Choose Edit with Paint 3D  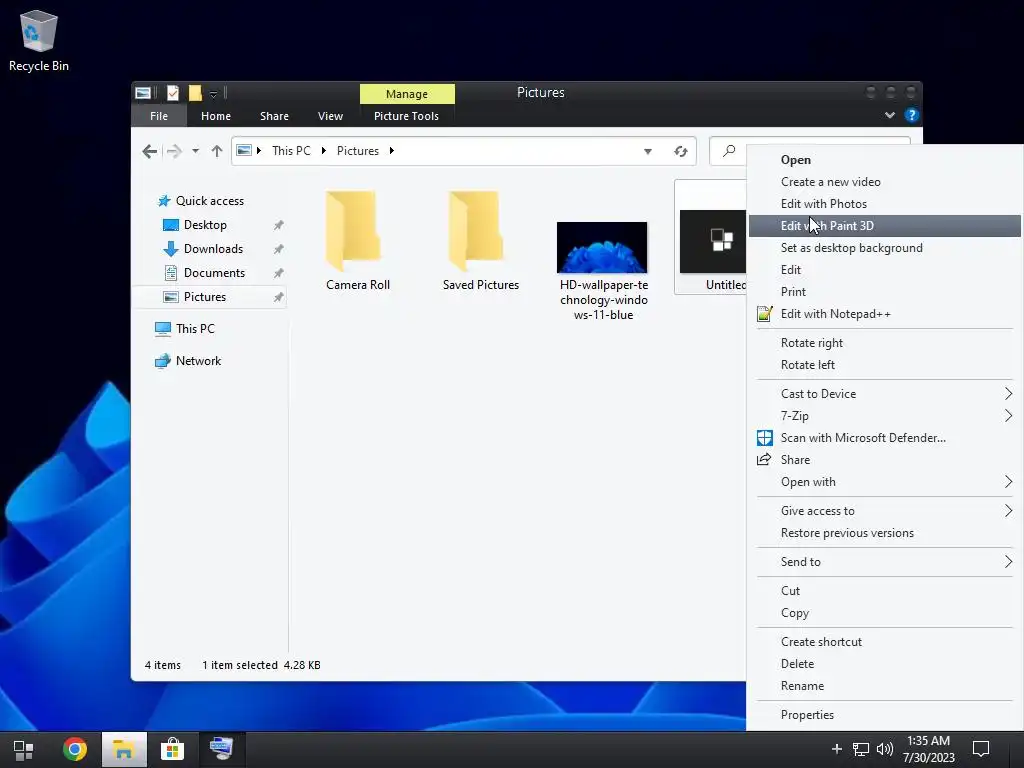[x=884, y=226]
